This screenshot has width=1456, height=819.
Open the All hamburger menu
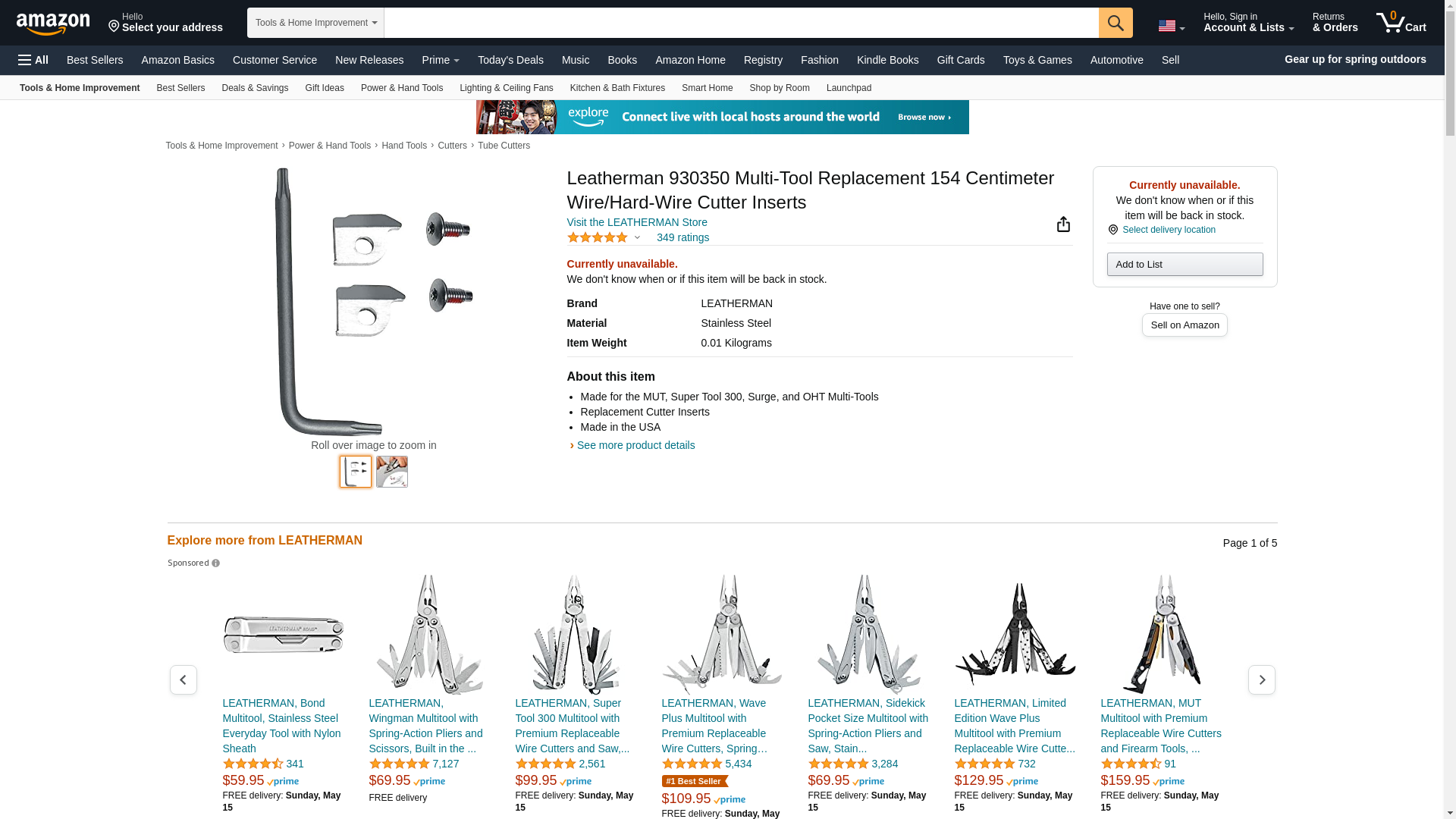[33, 60]
